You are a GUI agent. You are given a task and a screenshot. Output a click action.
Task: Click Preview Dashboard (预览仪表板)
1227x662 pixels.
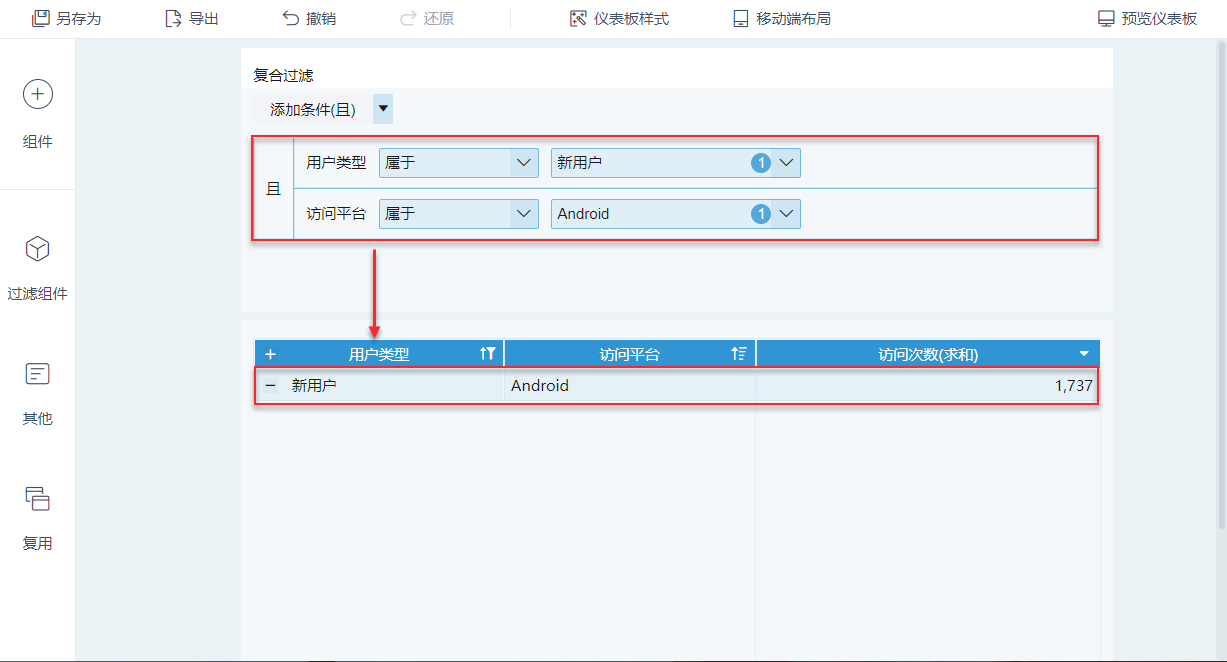[x=1147, y=19]
